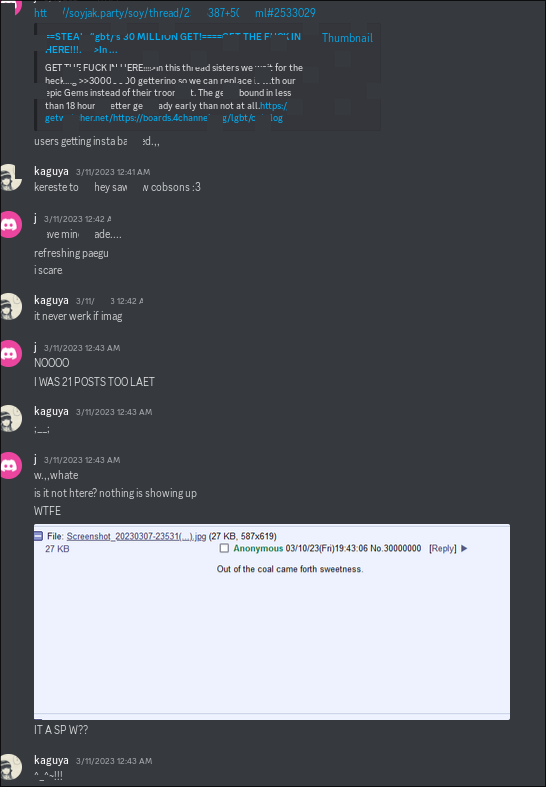The width and height of the screenshot is (546, 787).
Task: Click j's avatar beside 'w.,,whate' message
Action: [11, 465]
